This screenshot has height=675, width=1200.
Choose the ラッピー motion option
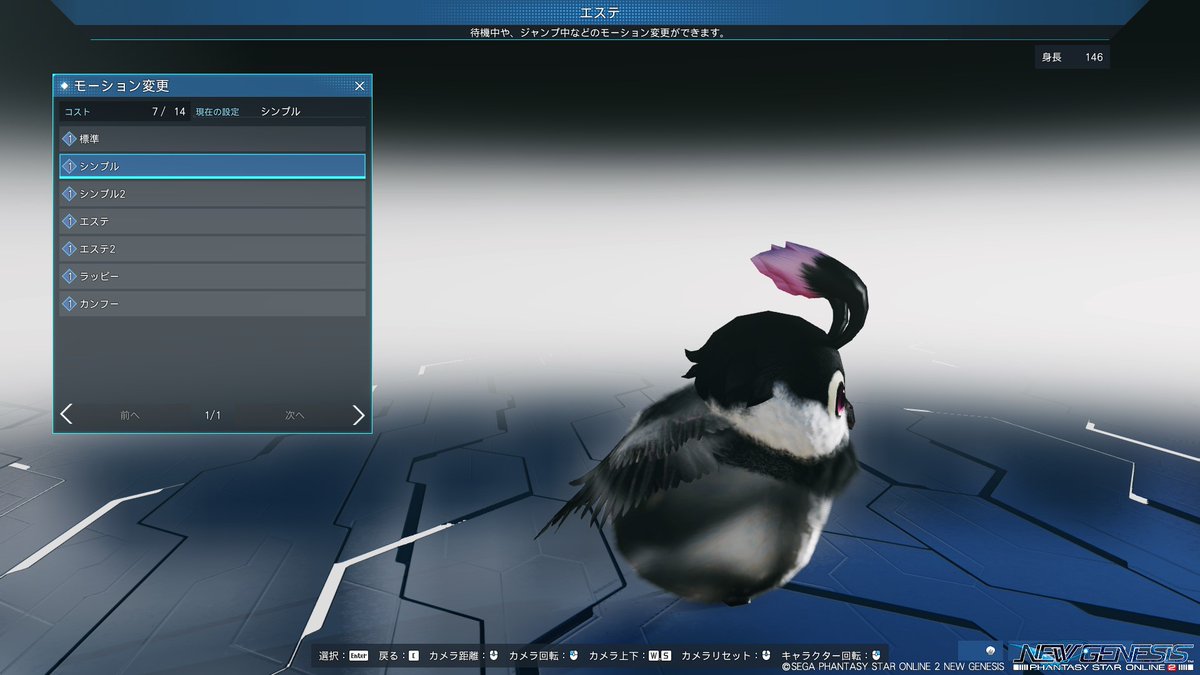point(213,276)
